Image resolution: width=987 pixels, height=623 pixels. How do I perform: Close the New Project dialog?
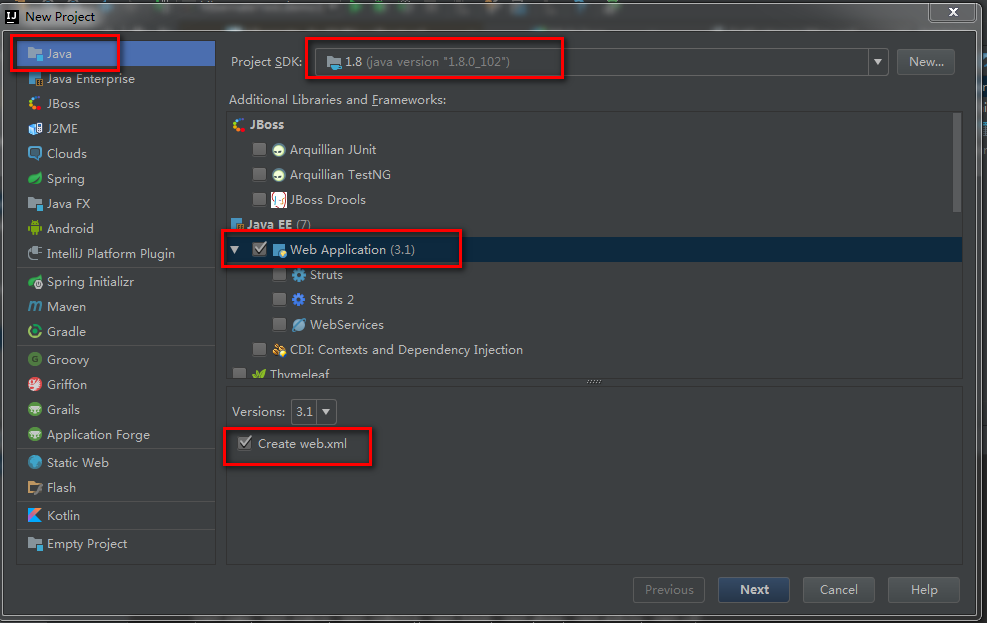click(x=953, y=12)
